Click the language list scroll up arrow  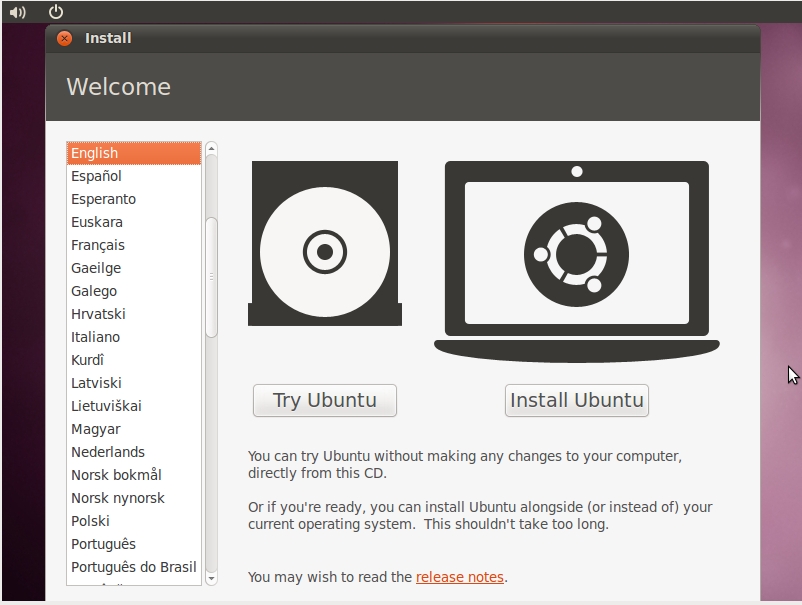[x=211, y=149]
